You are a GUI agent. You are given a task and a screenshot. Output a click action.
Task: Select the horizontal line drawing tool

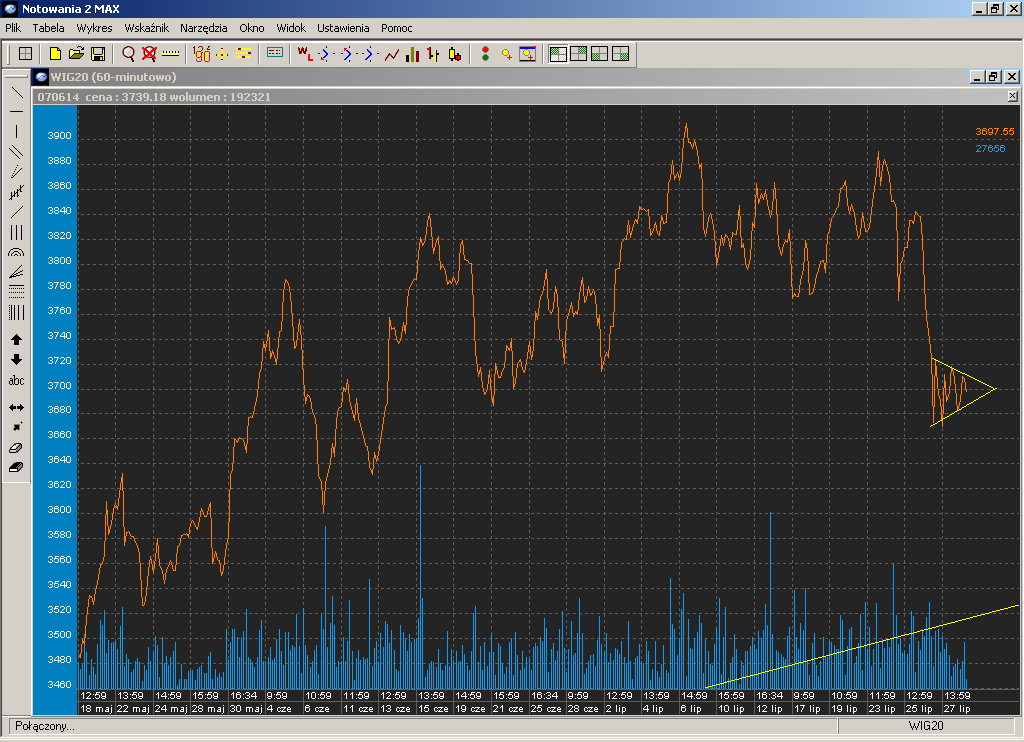pyautogui.click(x=16, y=111)
